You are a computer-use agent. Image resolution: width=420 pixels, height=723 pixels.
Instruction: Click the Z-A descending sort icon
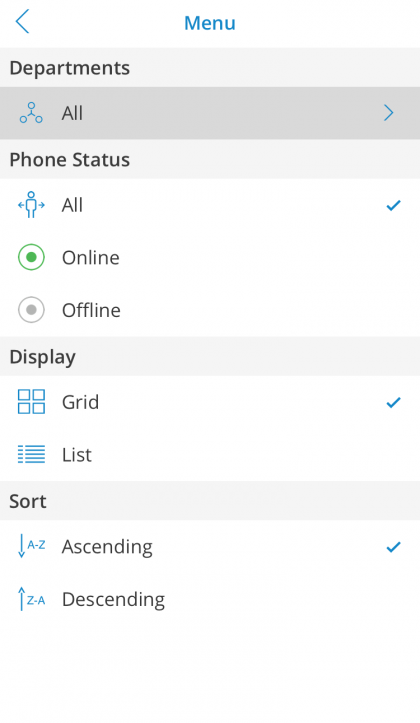pyautogui.click(x=31, y=599)
